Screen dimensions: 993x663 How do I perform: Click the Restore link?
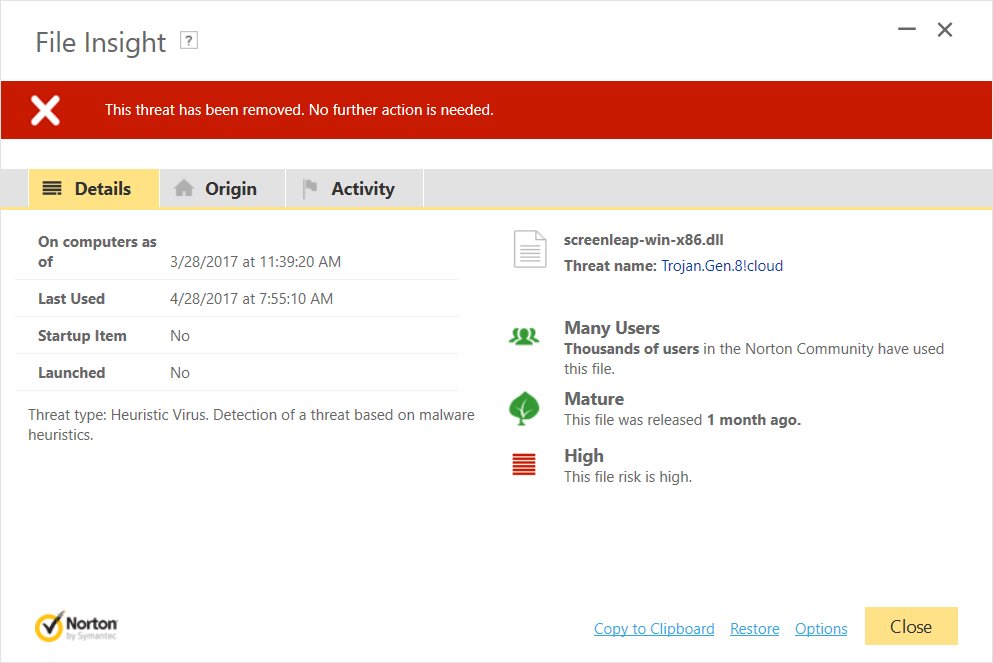point(755,629)
